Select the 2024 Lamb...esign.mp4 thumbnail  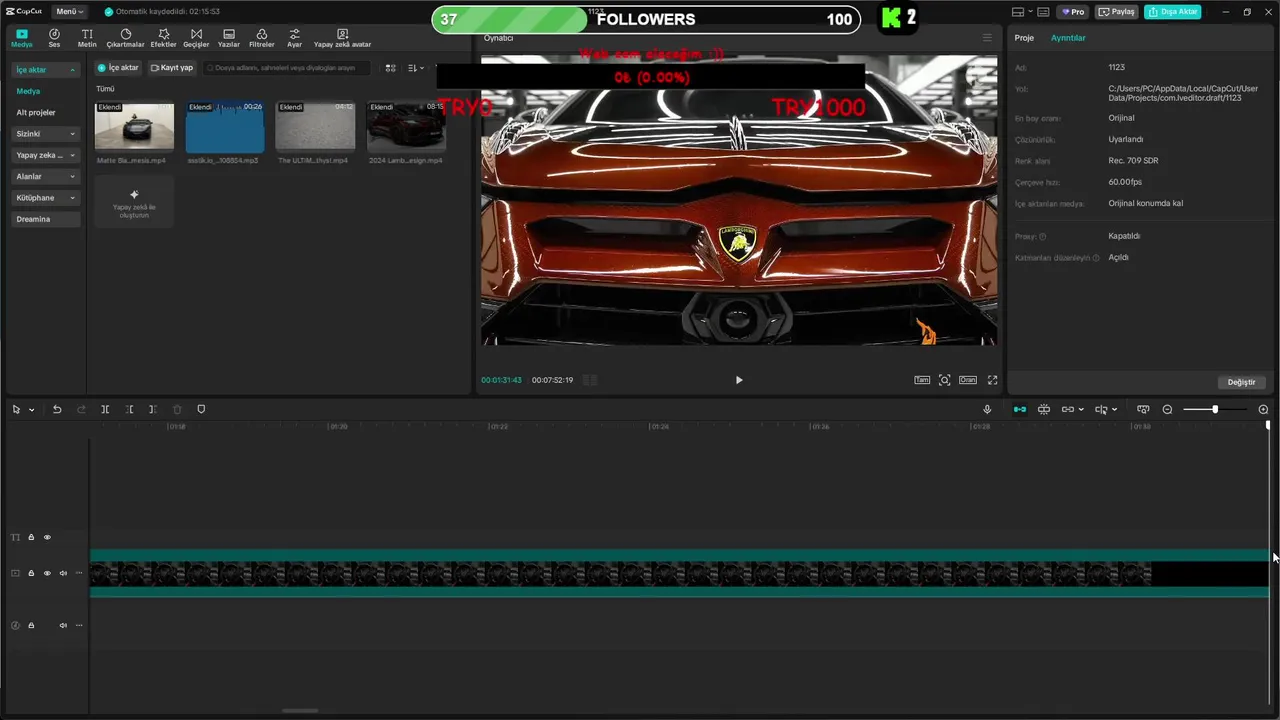[x=406, y=126]
